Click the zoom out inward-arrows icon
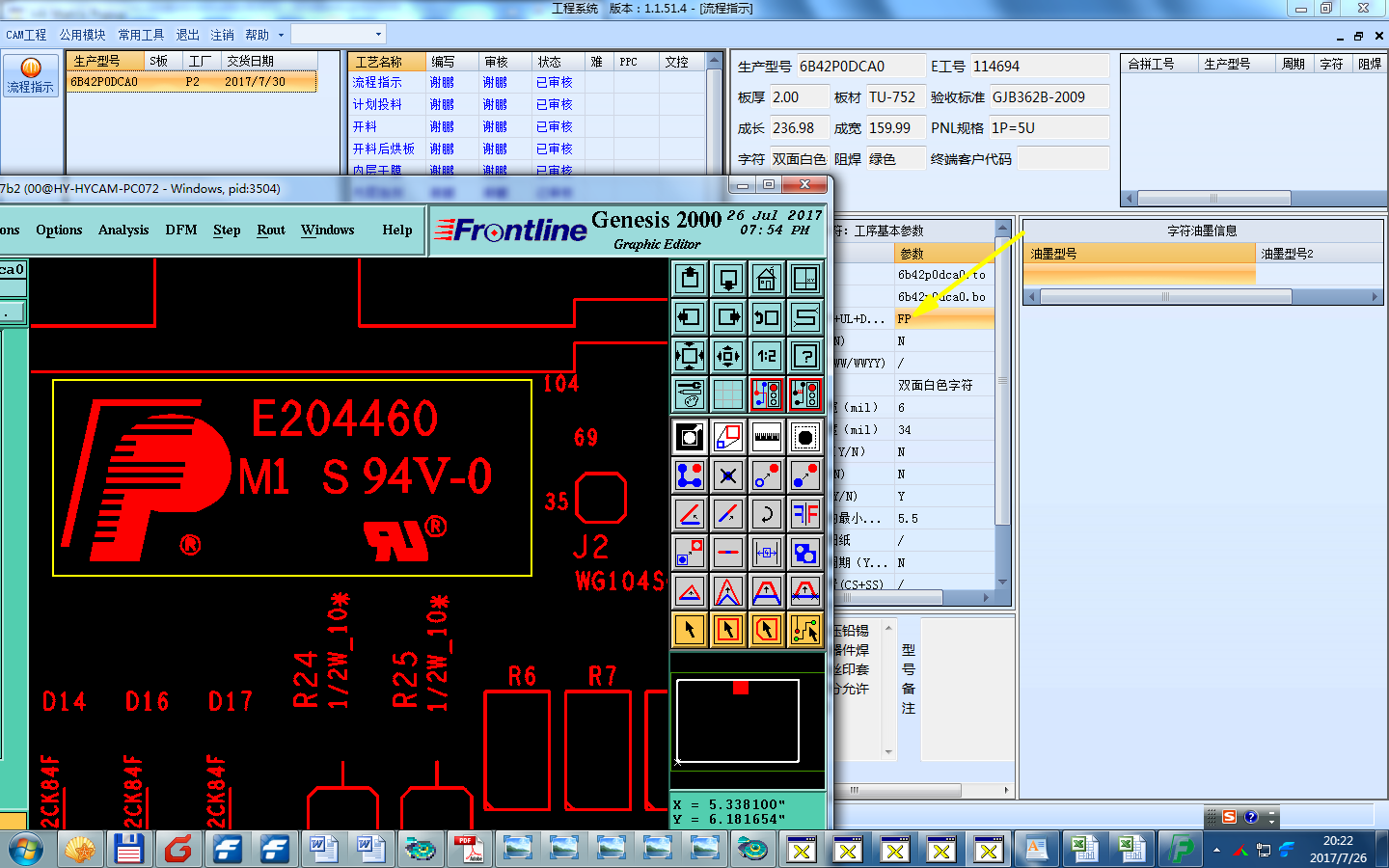 pos(728,356)
